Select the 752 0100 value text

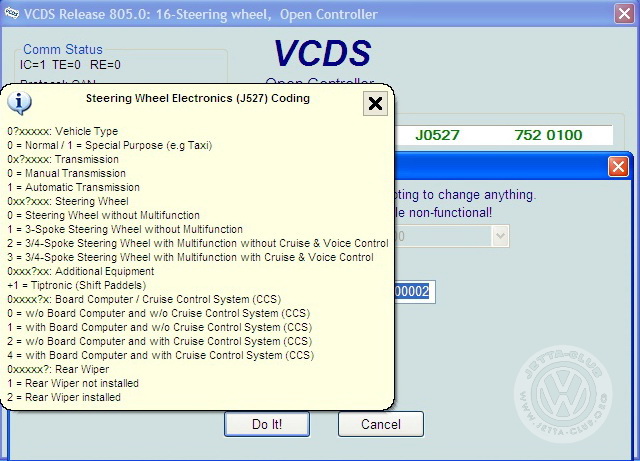(x=548, y=135)
